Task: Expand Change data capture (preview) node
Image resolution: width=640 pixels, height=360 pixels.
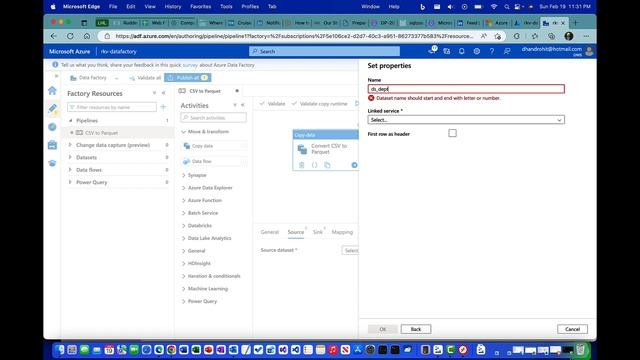Action: click(x=70, y=145)
